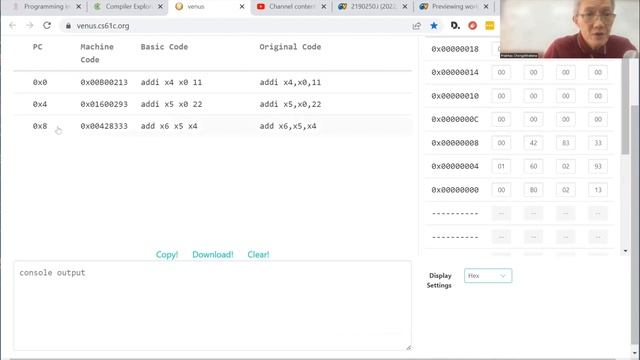The image size is (640, 360).
Task: Click the console resize handle
Action: click(409, 347)
